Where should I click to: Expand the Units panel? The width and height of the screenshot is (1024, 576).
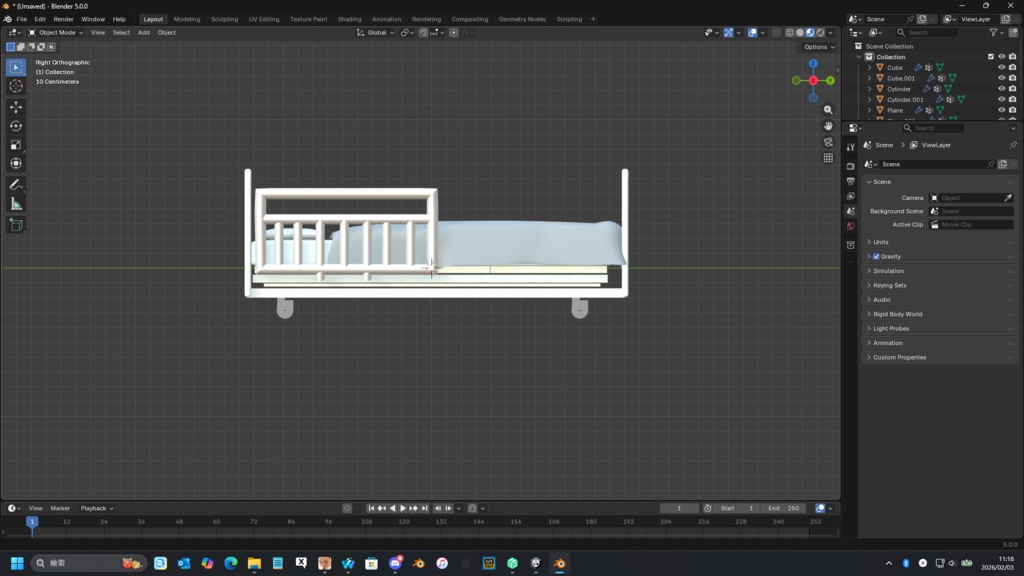click(880, 242)
